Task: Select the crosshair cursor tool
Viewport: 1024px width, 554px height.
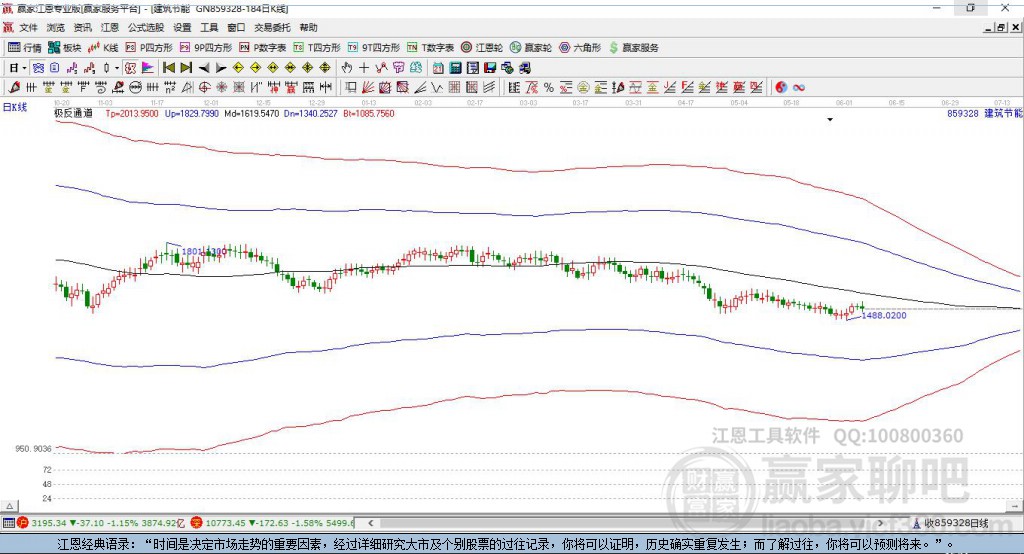Action: pyautogui.click(x=364, y=68)
